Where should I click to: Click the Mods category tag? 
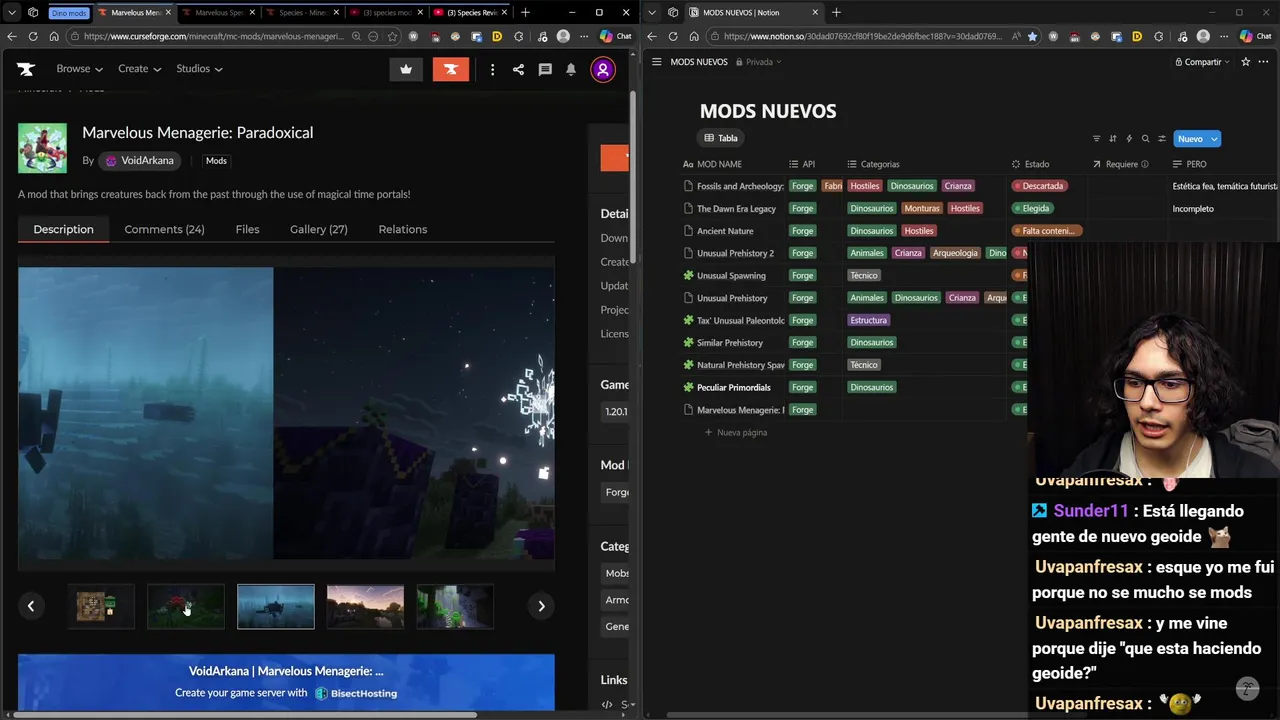point(216,160)
